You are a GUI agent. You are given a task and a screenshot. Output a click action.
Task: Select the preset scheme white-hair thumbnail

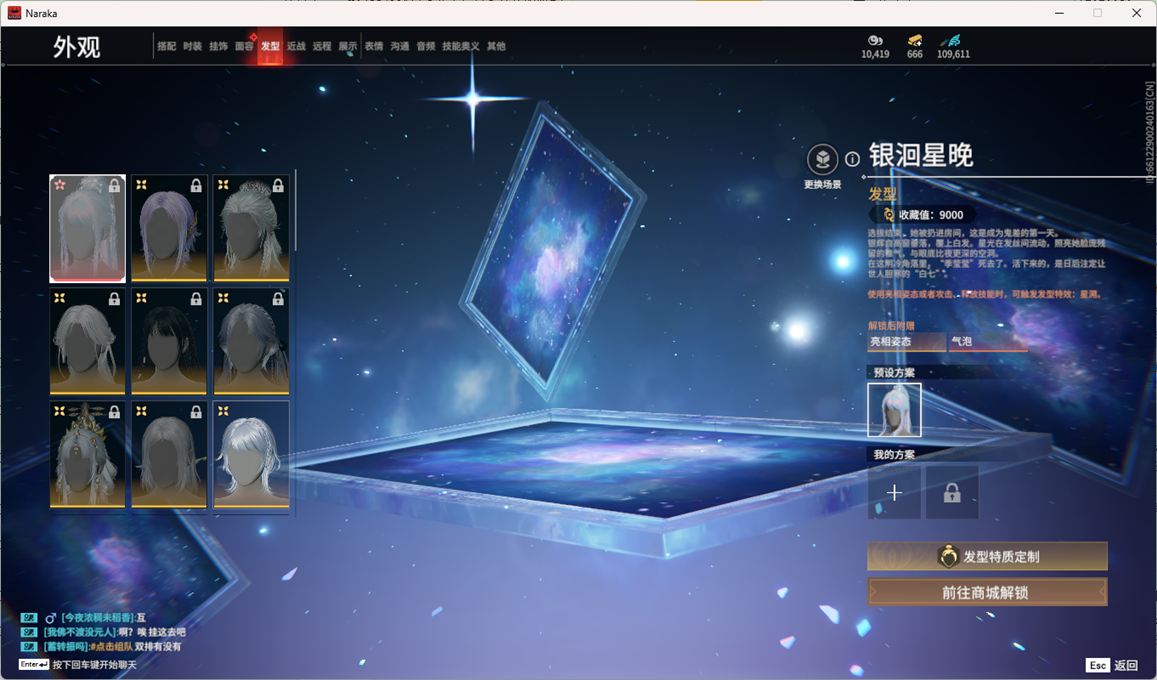tap(894, 410)
